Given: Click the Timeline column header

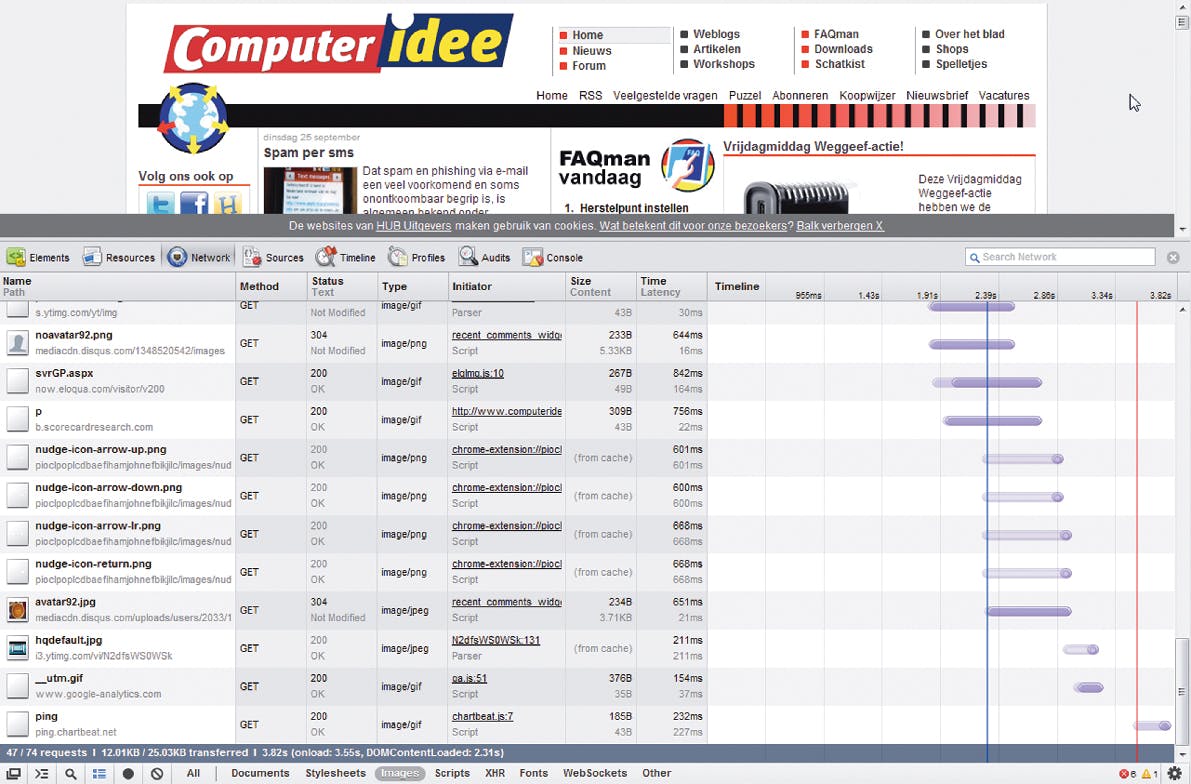Looking at the screenshot, I should tap(737, 286).
